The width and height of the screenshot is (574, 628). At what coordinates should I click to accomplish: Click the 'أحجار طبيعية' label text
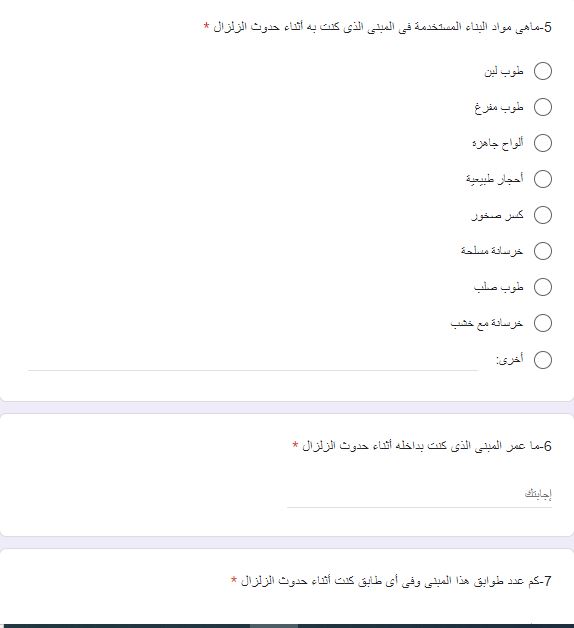[x=495, y=179]
